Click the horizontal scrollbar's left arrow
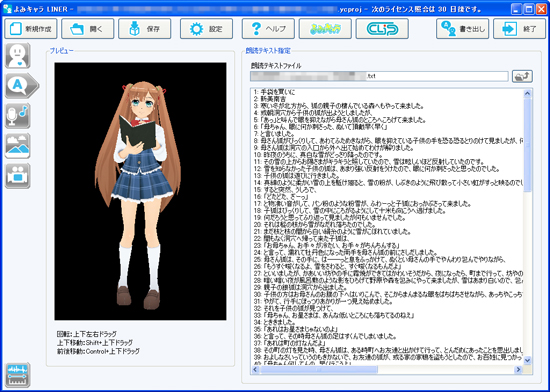The image size is (550, 392). coord(255,369)
